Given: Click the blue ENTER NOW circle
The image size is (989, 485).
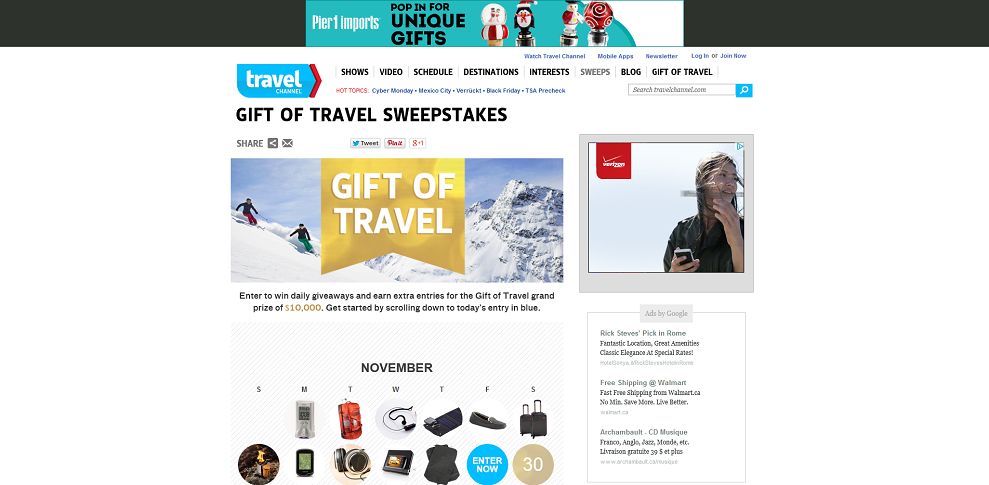Looking at the screenshot, I should (487, 465).
